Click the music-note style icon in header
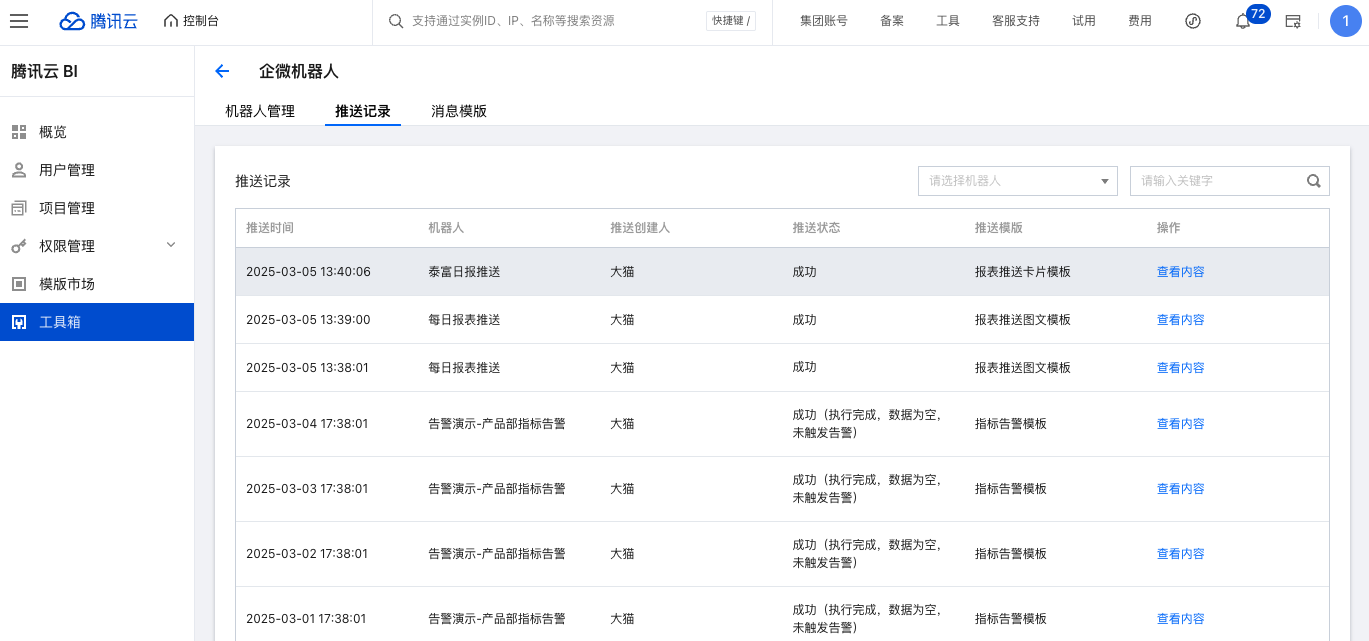This screenshot has width=1369, height=641. [1192, 21]
